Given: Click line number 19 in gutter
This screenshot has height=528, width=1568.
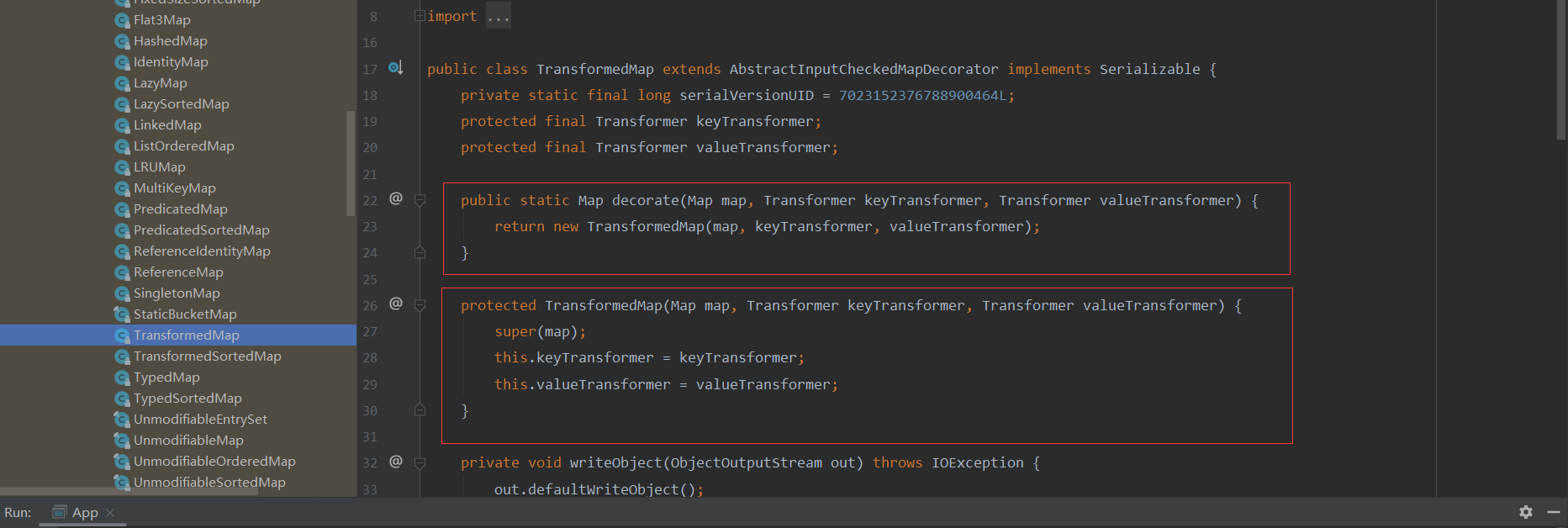Looking at the screenshot, I should click(370, 122).
